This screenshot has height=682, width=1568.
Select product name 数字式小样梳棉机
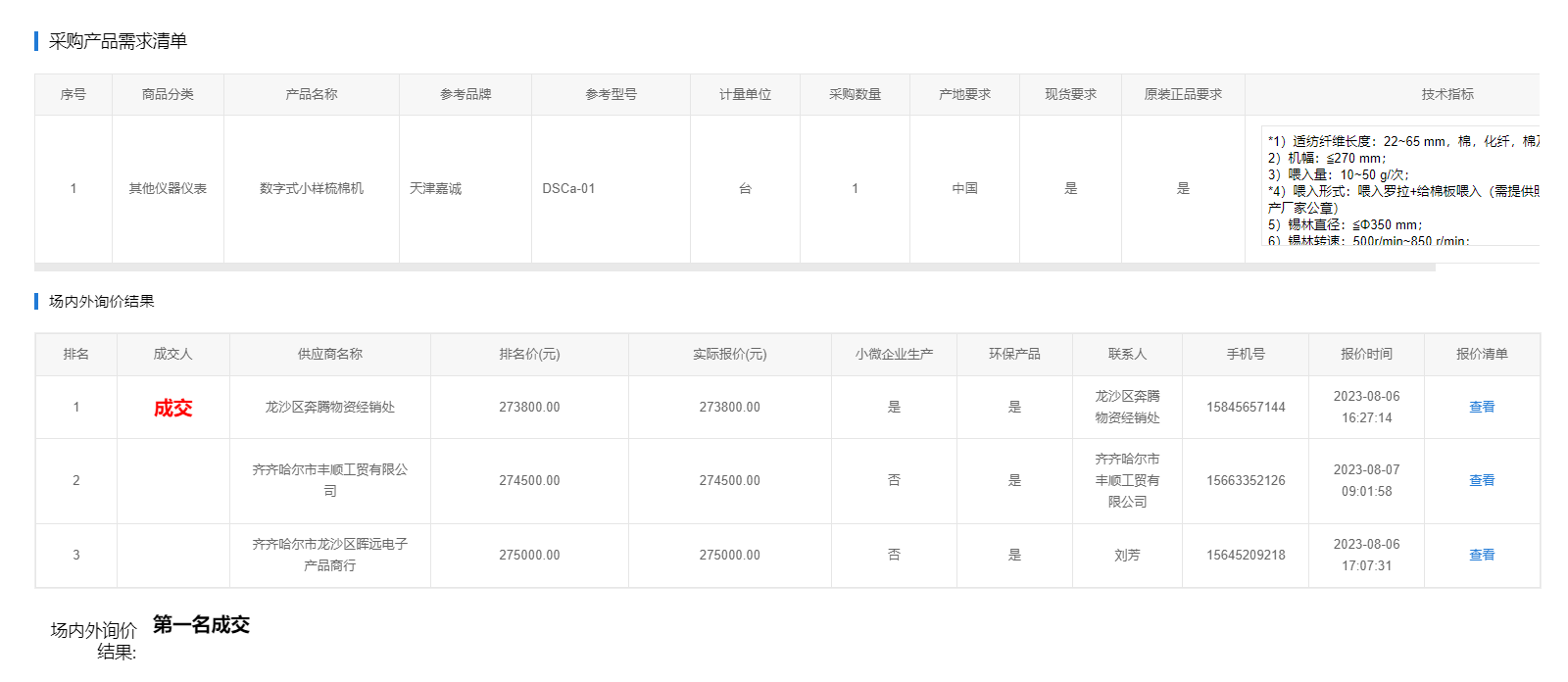(x=311, y=188)
